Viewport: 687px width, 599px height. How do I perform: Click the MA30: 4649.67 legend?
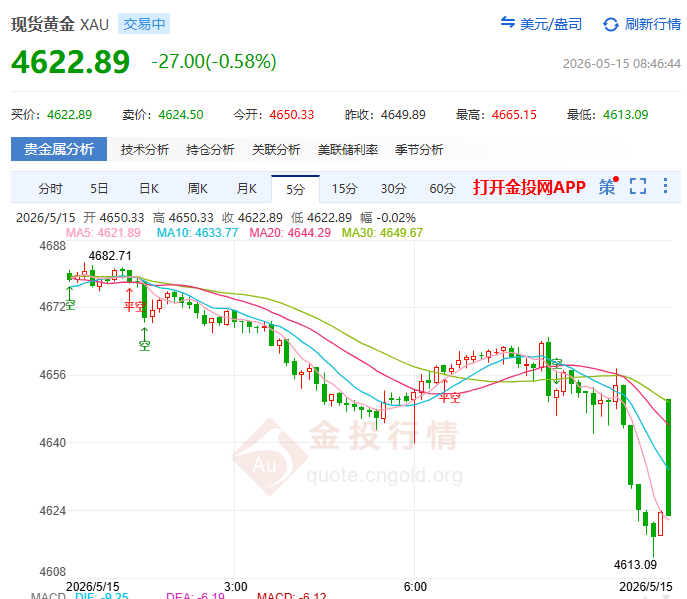click(x=382, y=233)
